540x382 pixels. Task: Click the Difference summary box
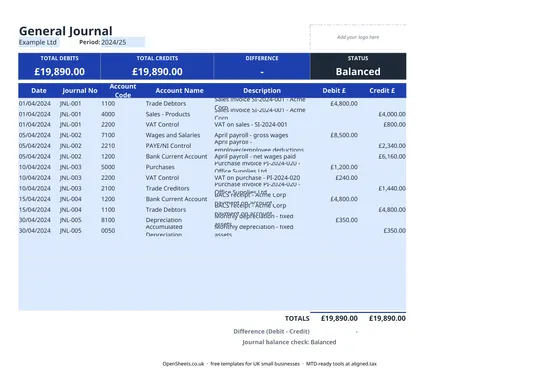[262, 66]
